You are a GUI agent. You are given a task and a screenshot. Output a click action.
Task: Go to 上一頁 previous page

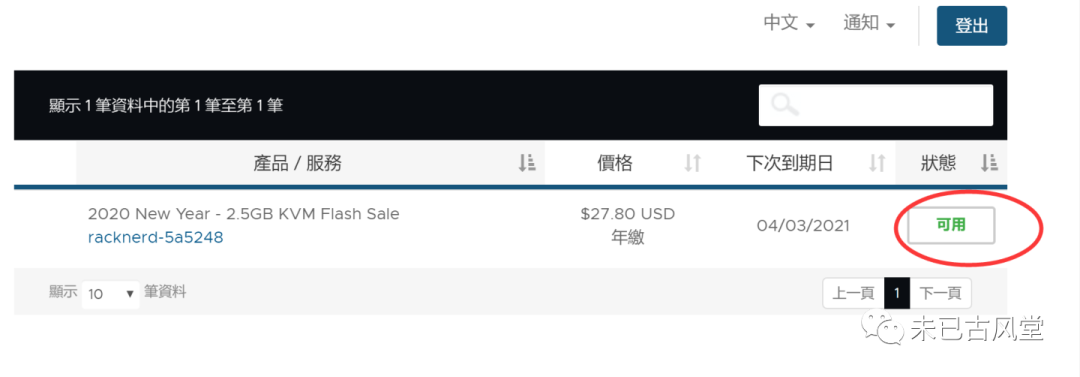(x=853, y=294)
